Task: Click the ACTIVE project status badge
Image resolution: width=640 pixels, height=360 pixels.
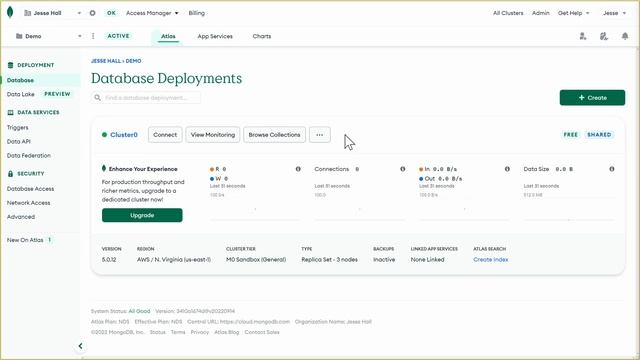Action: click(118, 36)
